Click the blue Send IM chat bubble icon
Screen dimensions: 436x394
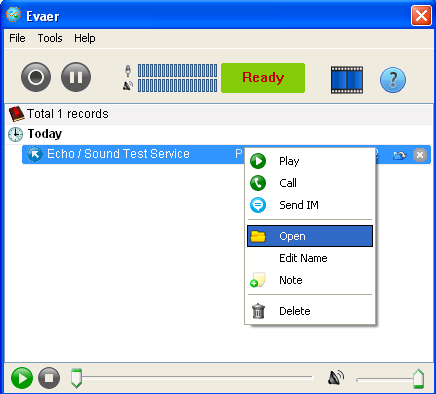(x=258, y=205)
